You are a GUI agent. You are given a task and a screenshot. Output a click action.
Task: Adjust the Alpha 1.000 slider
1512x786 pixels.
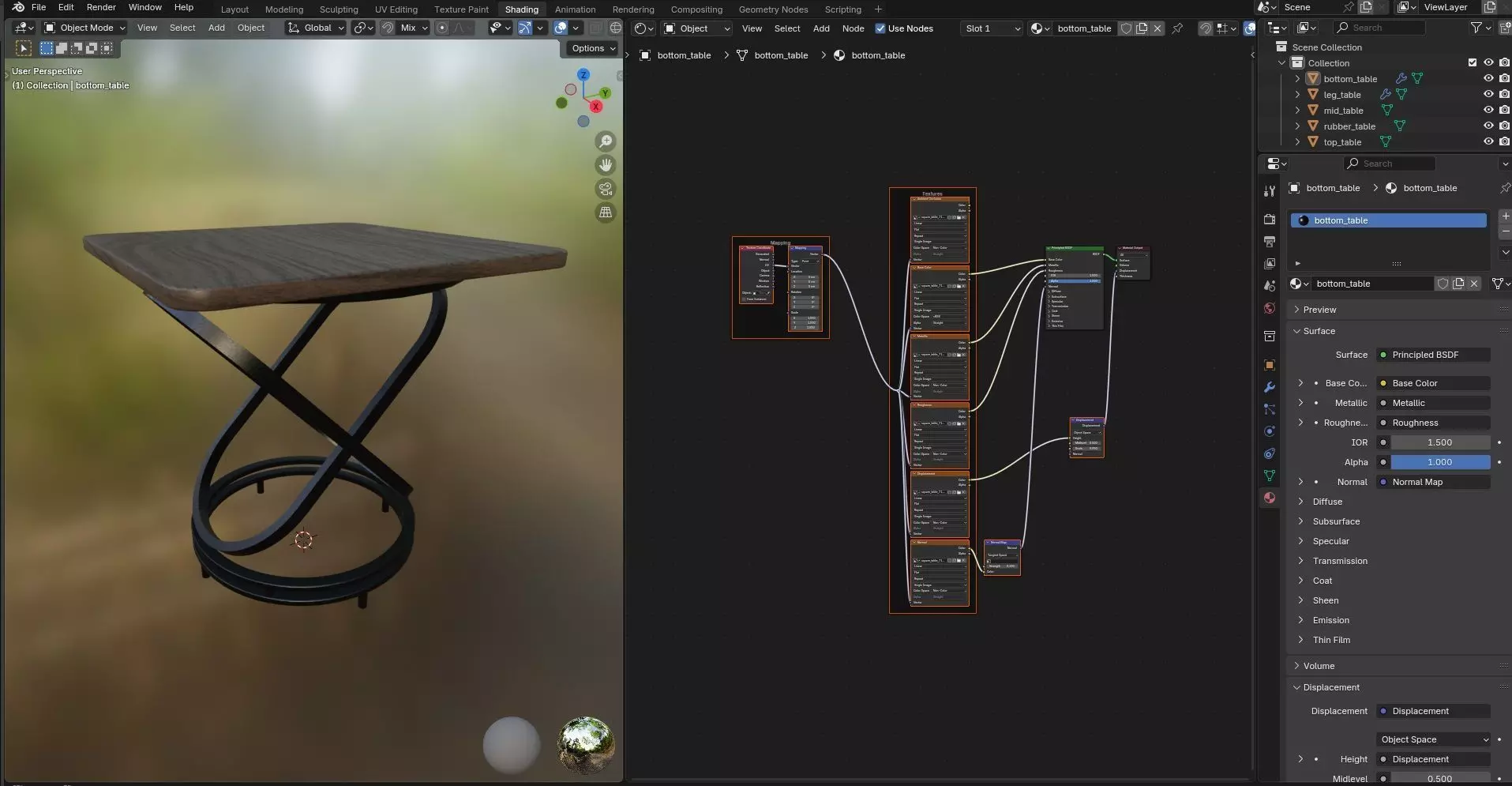1440,462
